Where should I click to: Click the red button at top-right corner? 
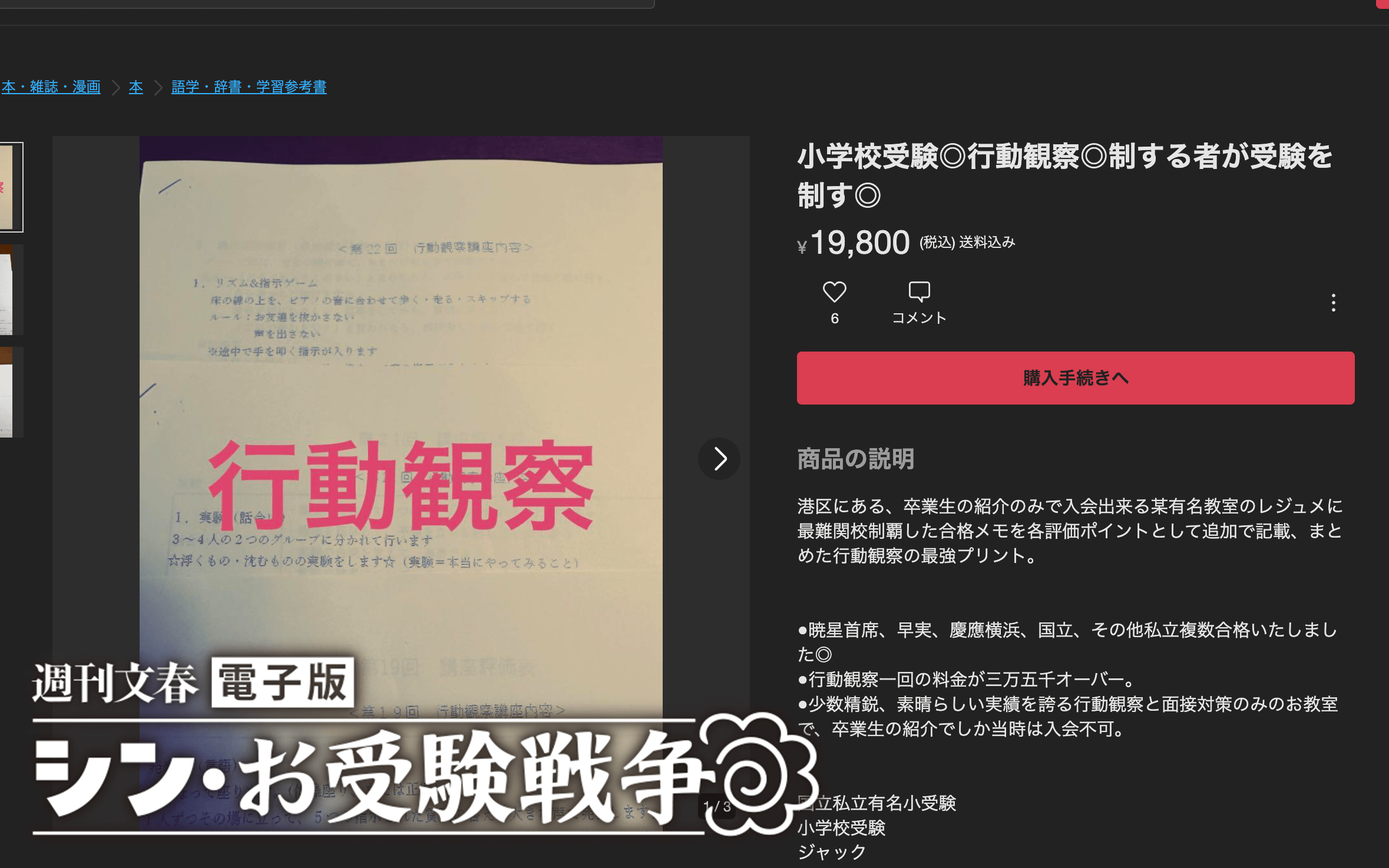[x=1382, y=4]
